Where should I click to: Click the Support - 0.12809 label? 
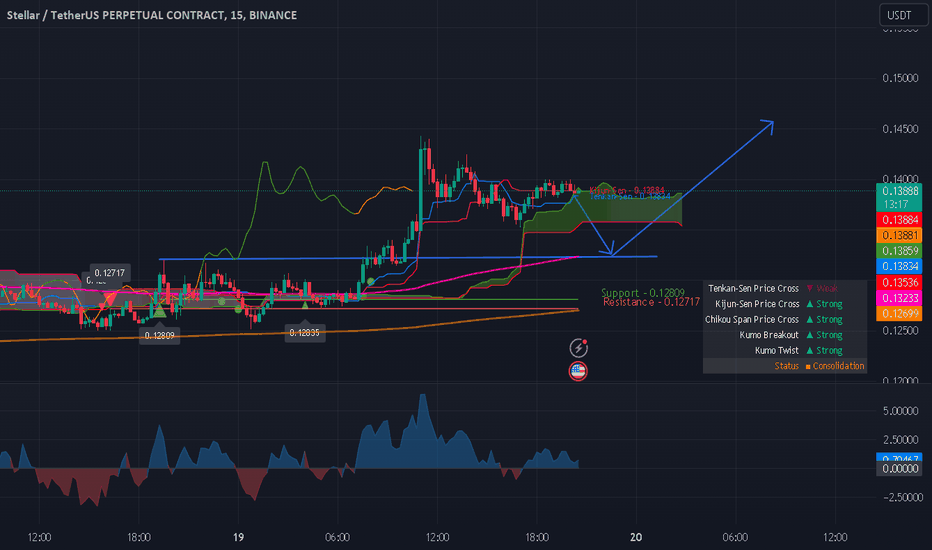643,293
